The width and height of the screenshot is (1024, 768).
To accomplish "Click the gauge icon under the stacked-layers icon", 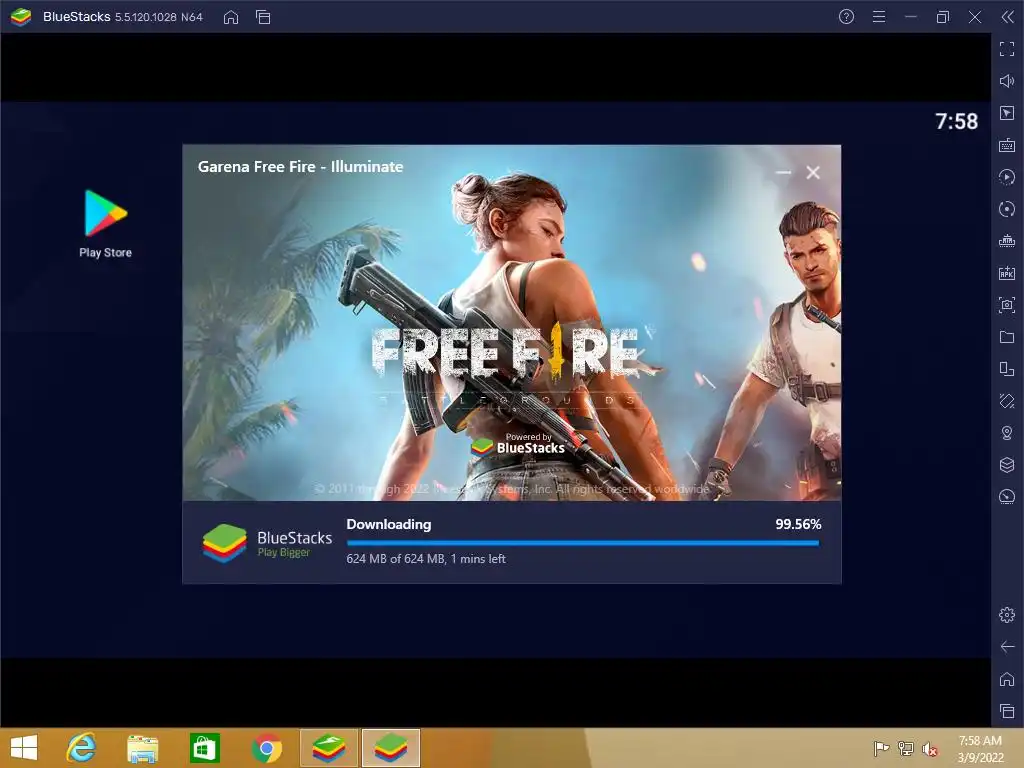I will 1007,497.
